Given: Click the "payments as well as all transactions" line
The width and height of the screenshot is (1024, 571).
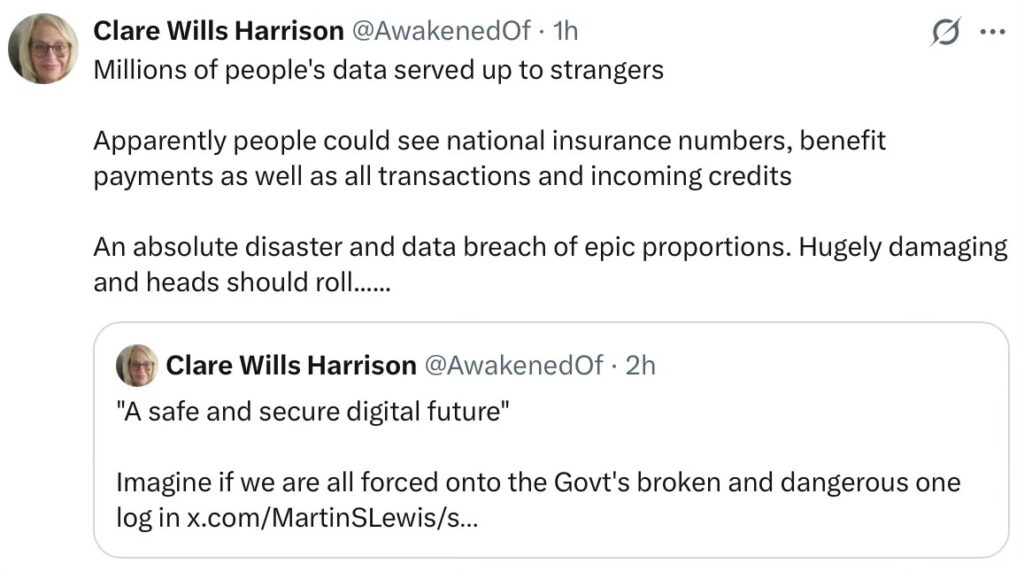Looking at the screenshot, I should tap(442, 176).
